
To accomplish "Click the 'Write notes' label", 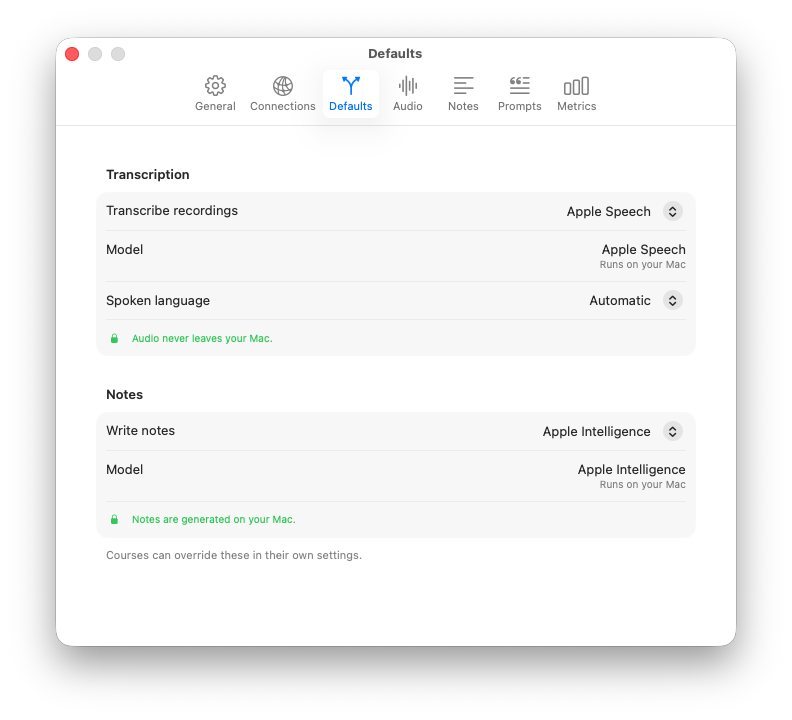I will point(140,430).
